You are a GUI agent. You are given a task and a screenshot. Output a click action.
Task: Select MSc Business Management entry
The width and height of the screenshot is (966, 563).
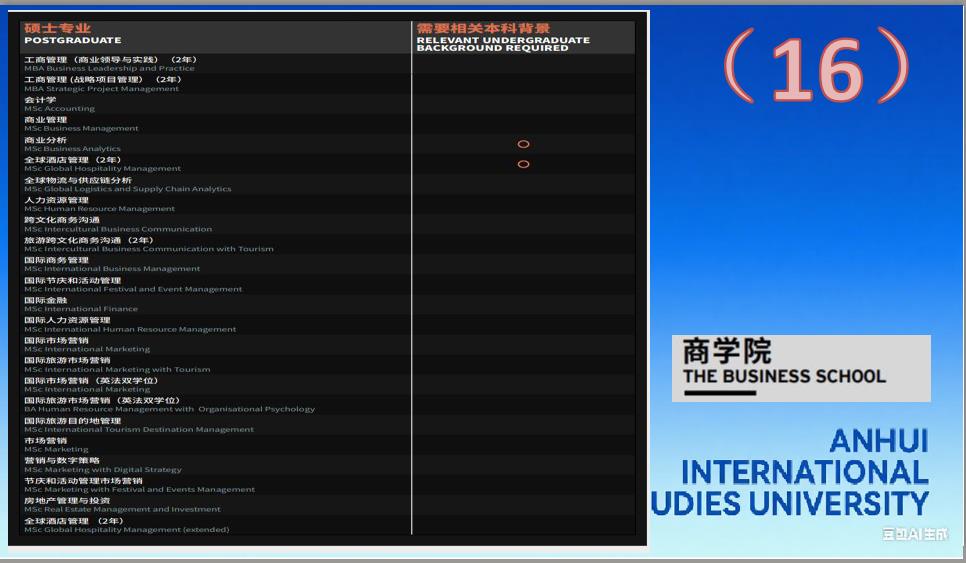point(81,124)
